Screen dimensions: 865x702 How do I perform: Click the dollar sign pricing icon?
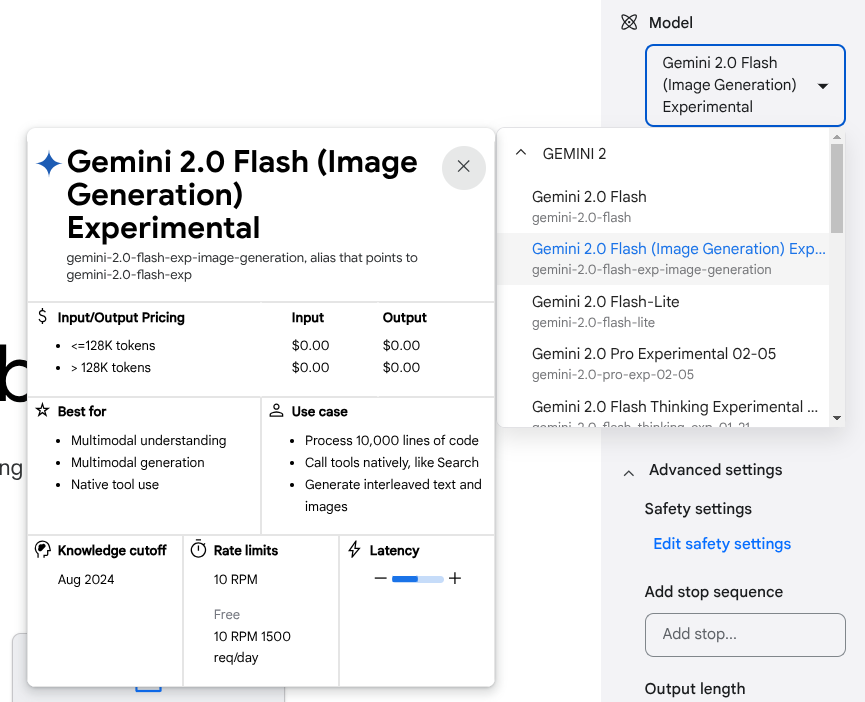click(42, 317)
